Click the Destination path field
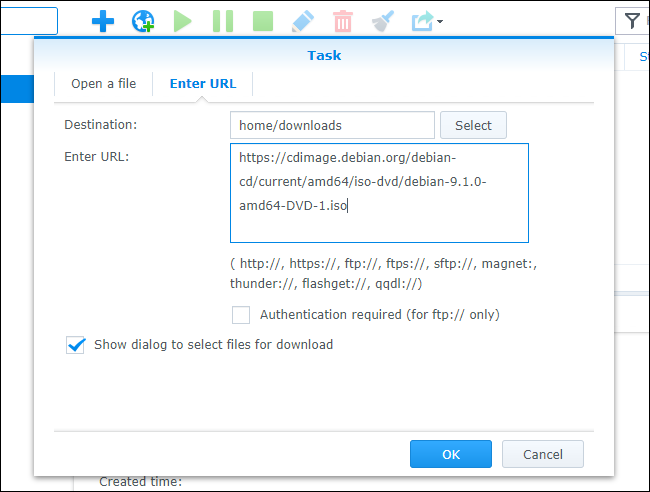Viewport: 650px width, 492px height. (332, 126)
